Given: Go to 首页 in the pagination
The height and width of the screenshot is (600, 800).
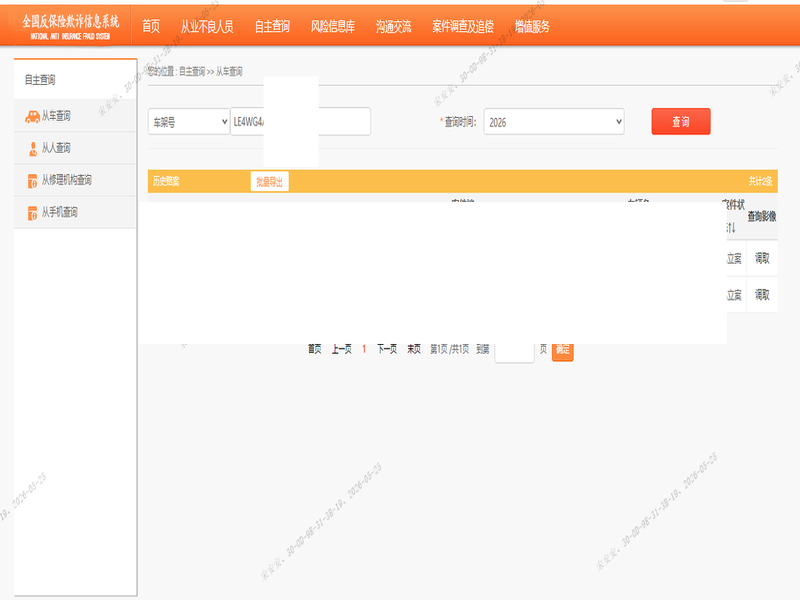Looking at the screenshot, I should pos(315,349).
